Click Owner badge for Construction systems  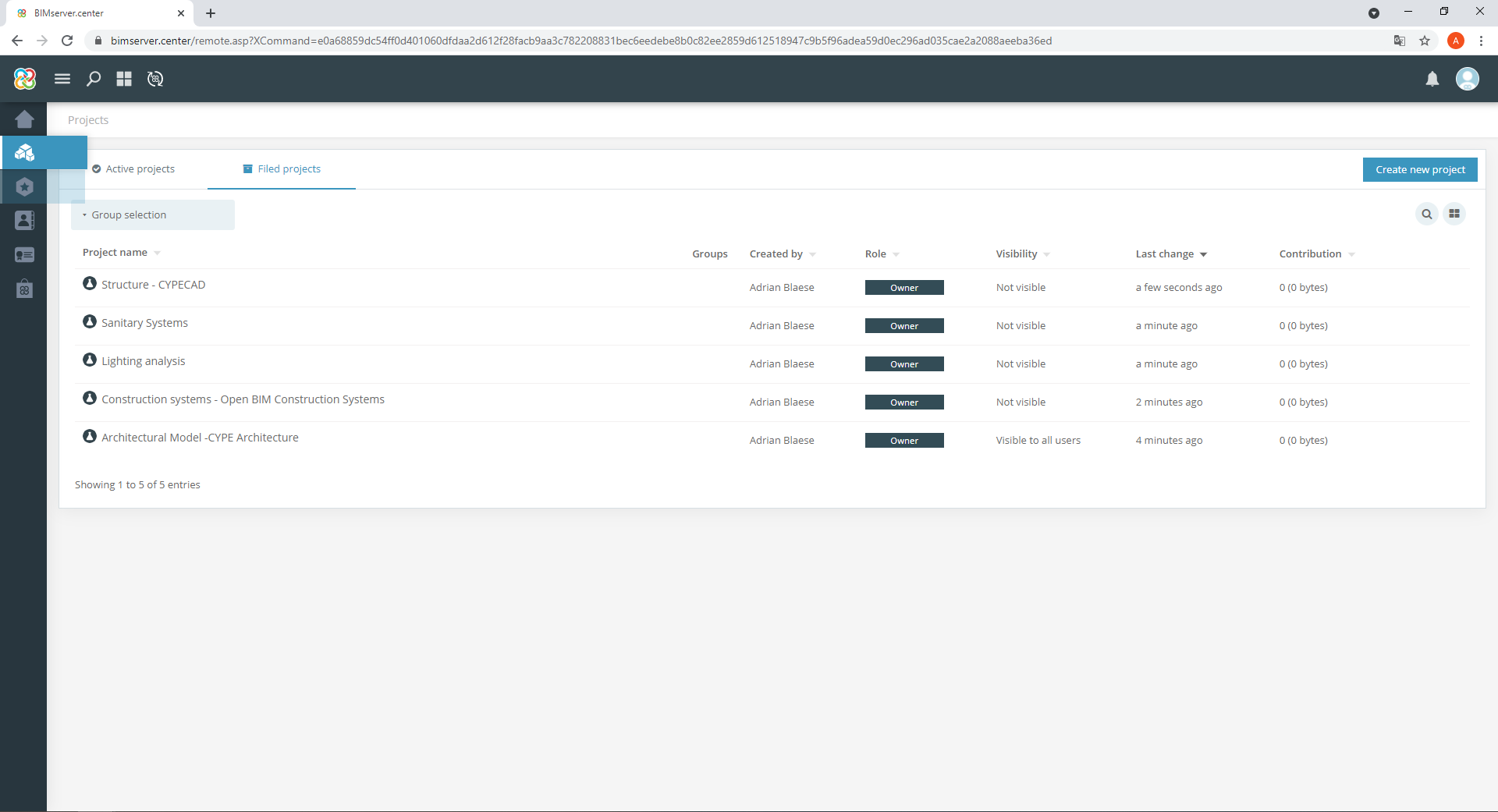[904, 402]
